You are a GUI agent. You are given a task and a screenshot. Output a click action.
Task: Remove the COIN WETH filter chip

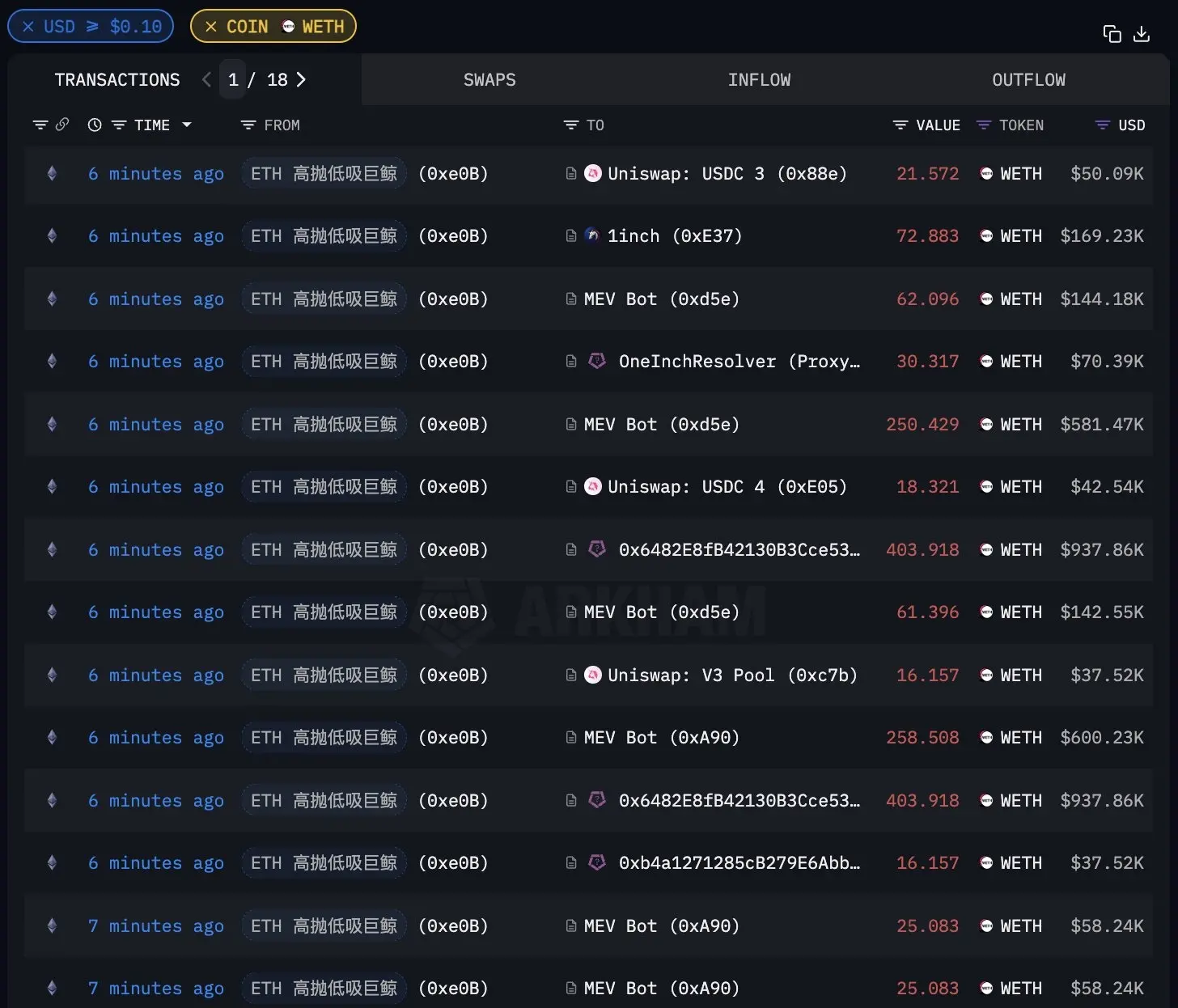213,26
